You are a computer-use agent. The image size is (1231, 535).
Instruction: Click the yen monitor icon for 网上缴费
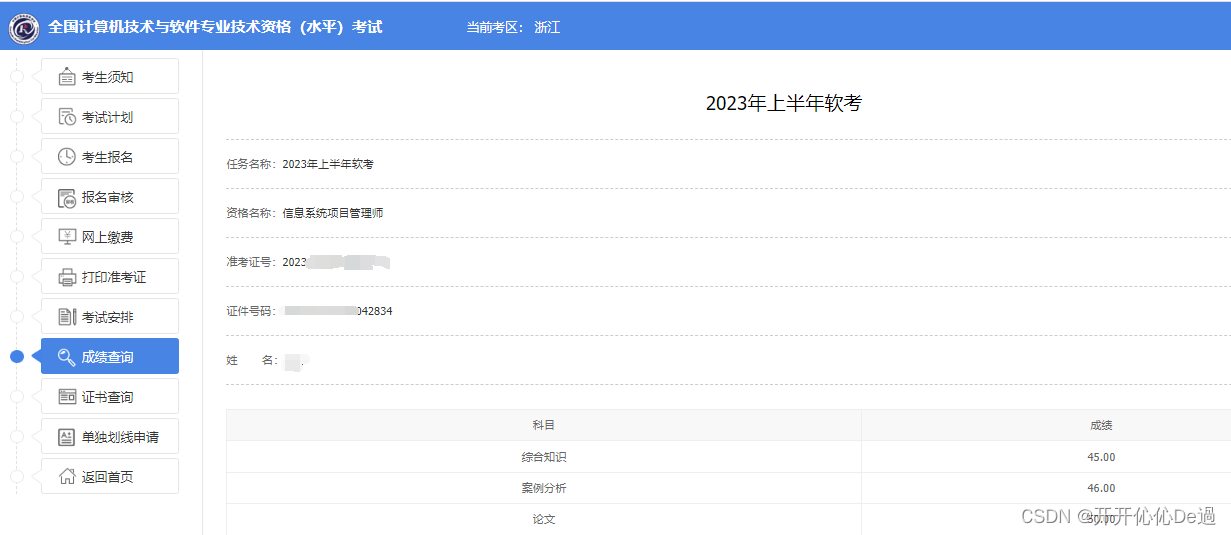67,237
